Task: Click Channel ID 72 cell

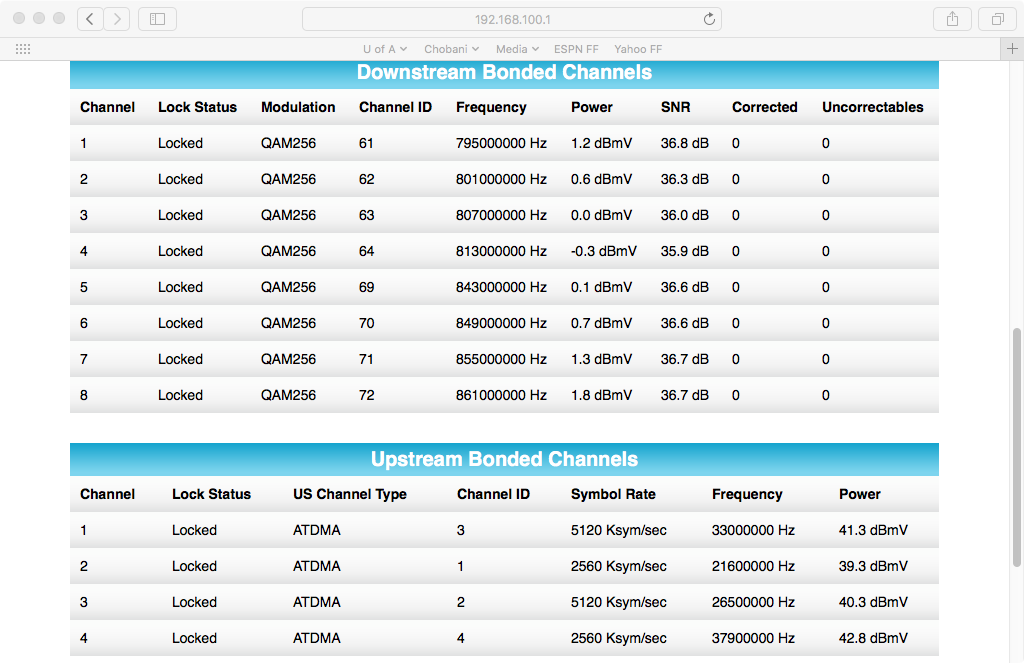Action: pyautogui.click(x=366, y=395)
